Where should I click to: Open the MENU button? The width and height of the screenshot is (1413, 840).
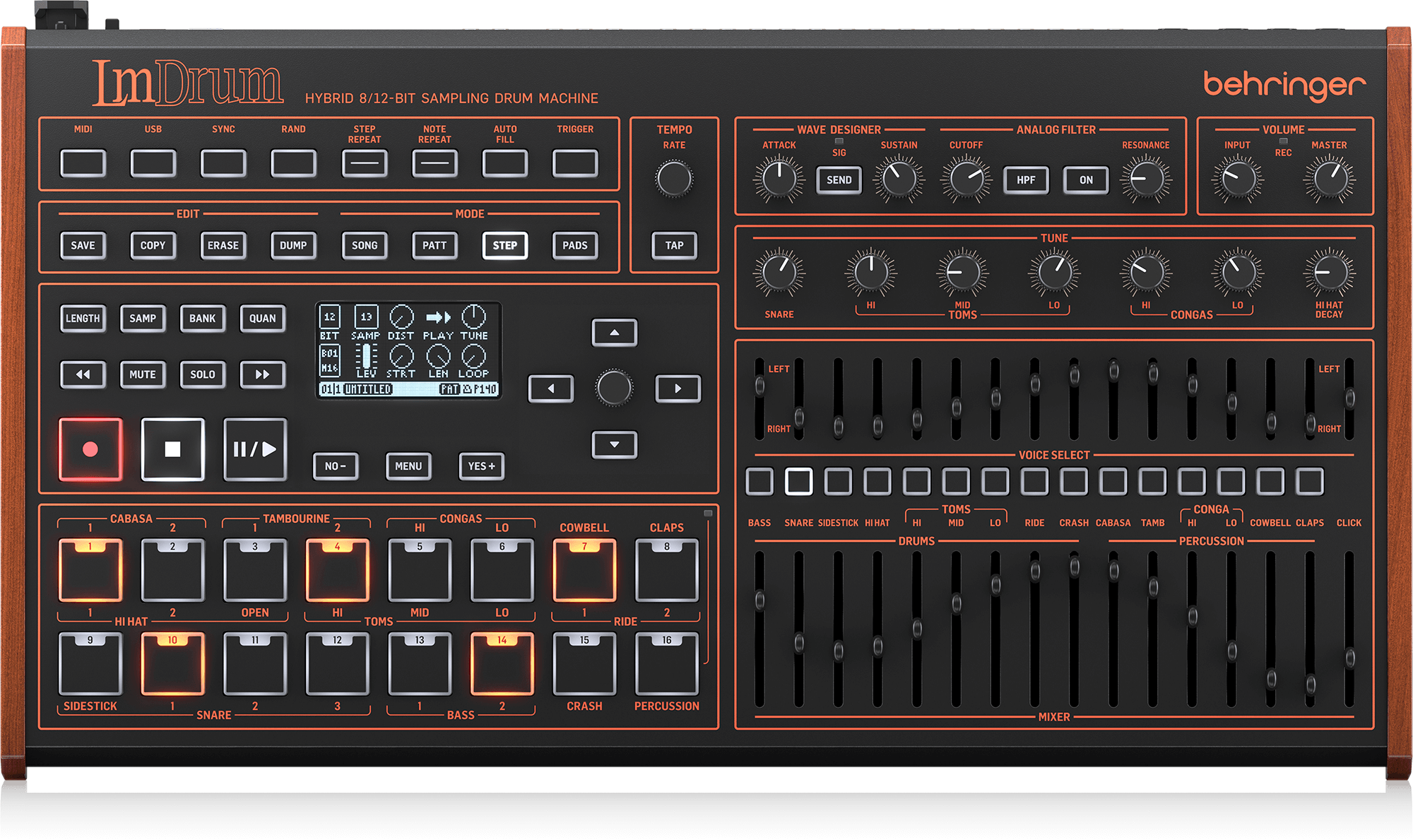408,466
